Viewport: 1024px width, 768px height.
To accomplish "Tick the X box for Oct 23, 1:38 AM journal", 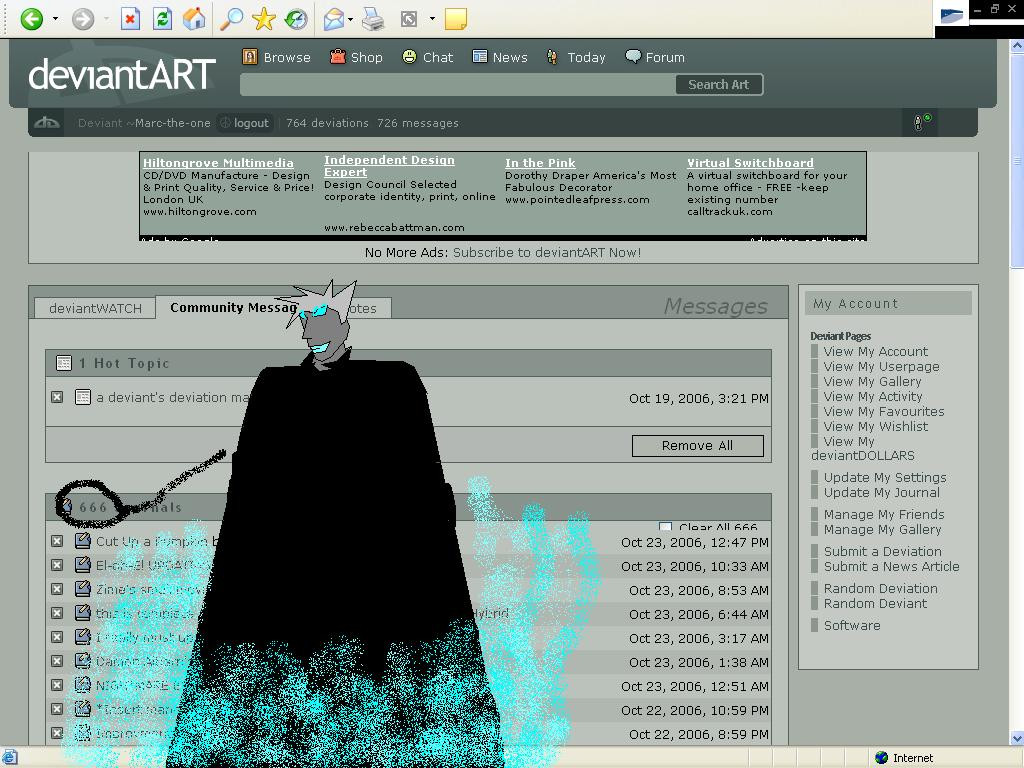I will coord(57,661).
